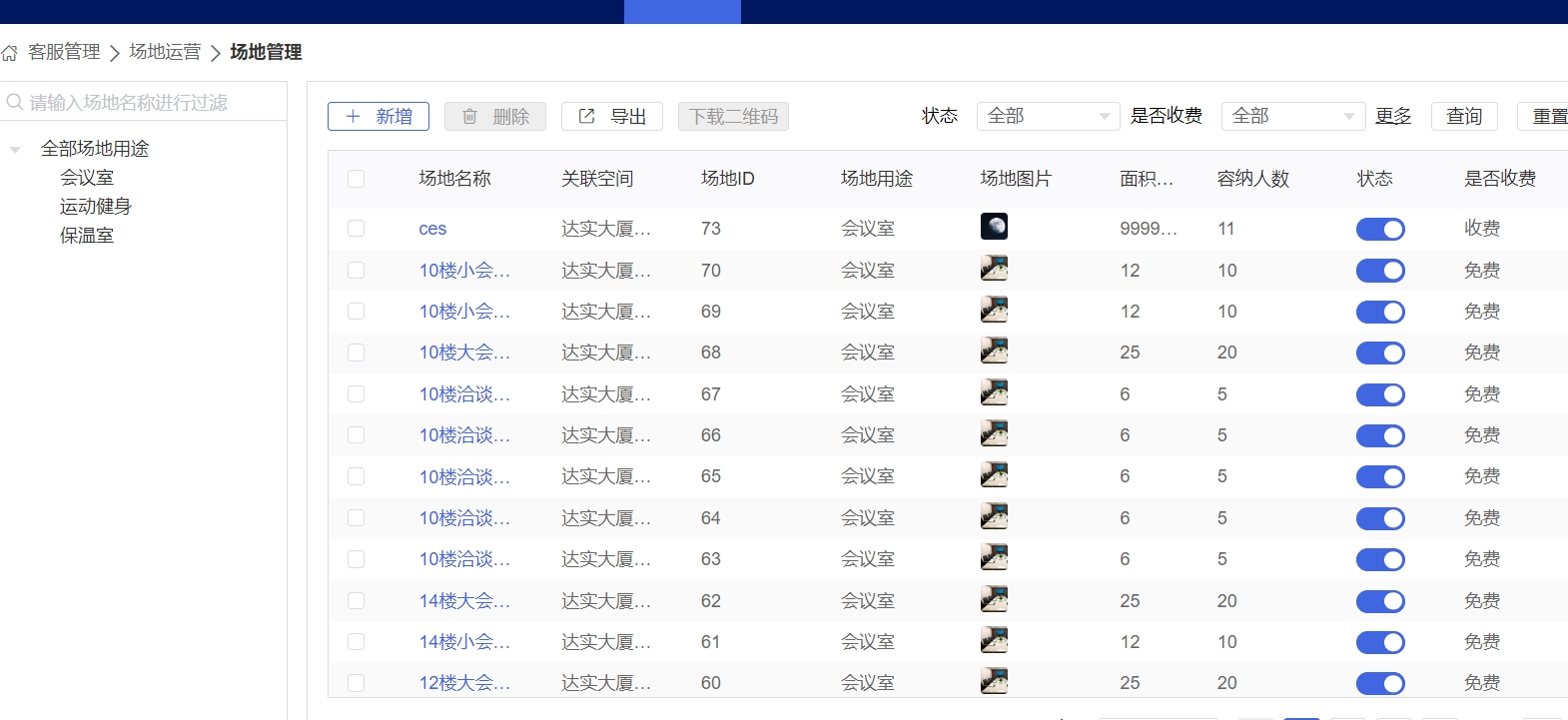Open the venue image for ID 70

(994, 269)
